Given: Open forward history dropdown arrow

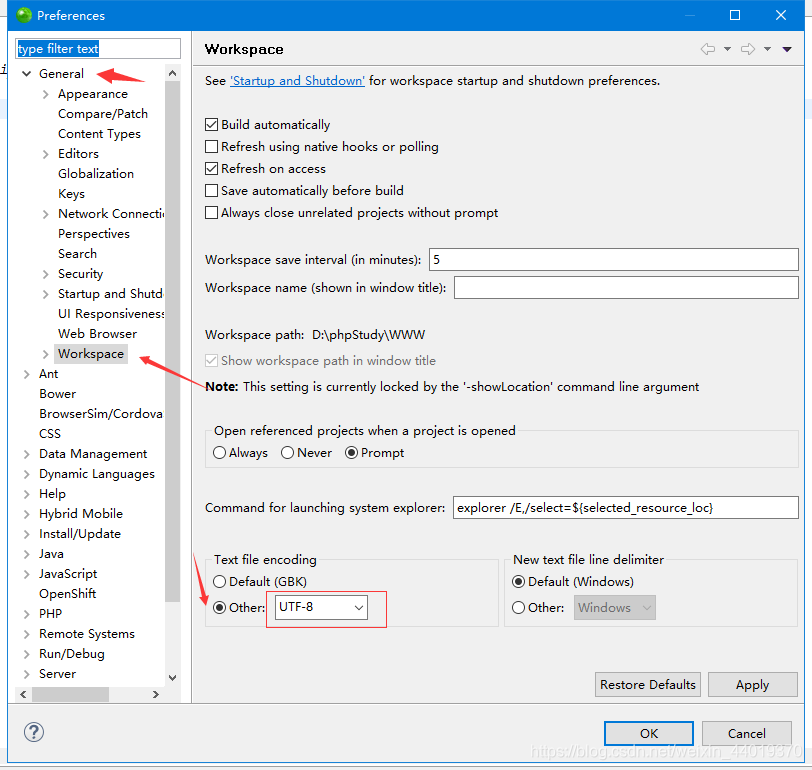Looking at the screenshot, I should tap(767, 49).
